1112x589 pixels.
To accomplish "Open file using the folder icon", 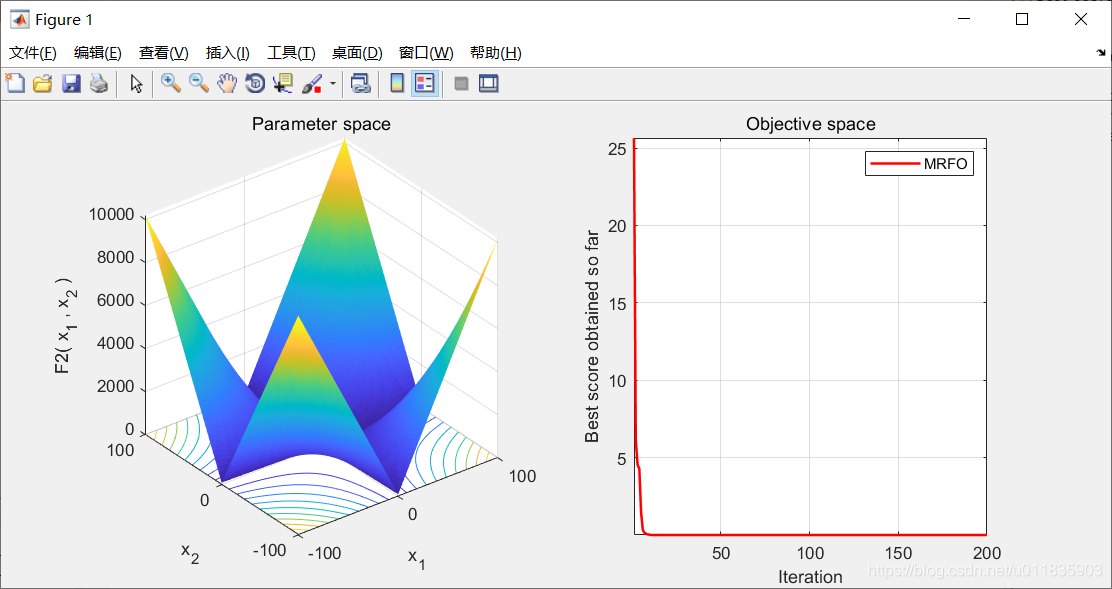I will tap(43, 84).
